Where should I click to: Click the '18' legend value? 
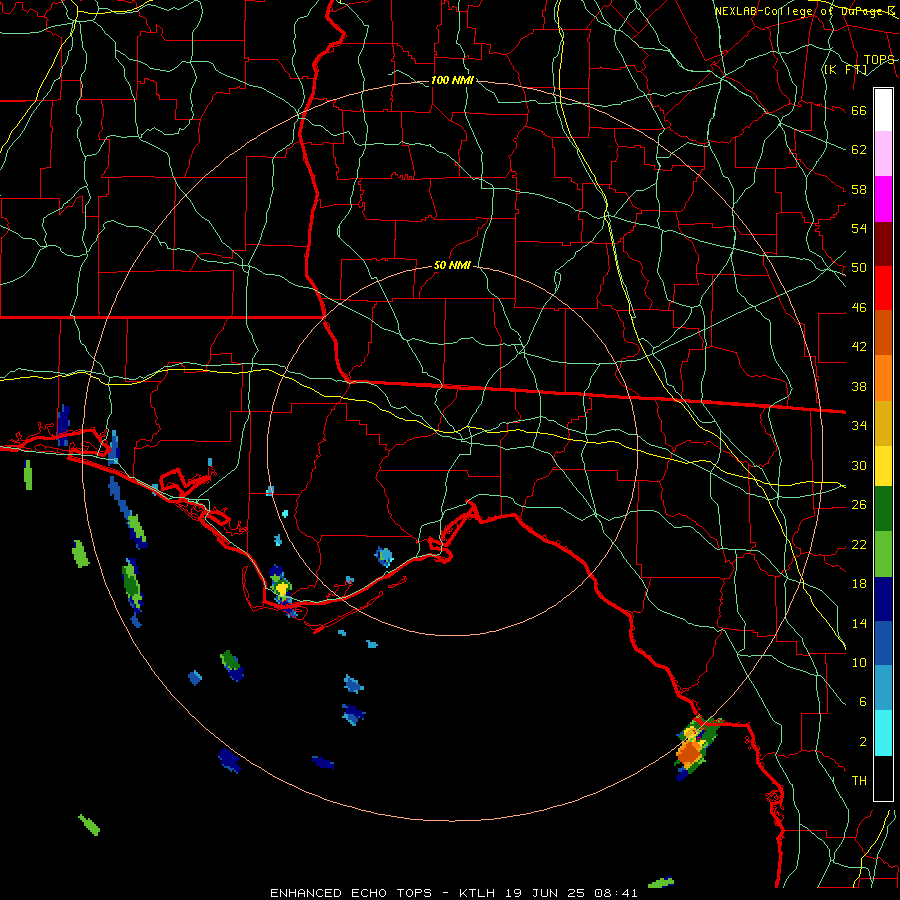tap(859, 584)
